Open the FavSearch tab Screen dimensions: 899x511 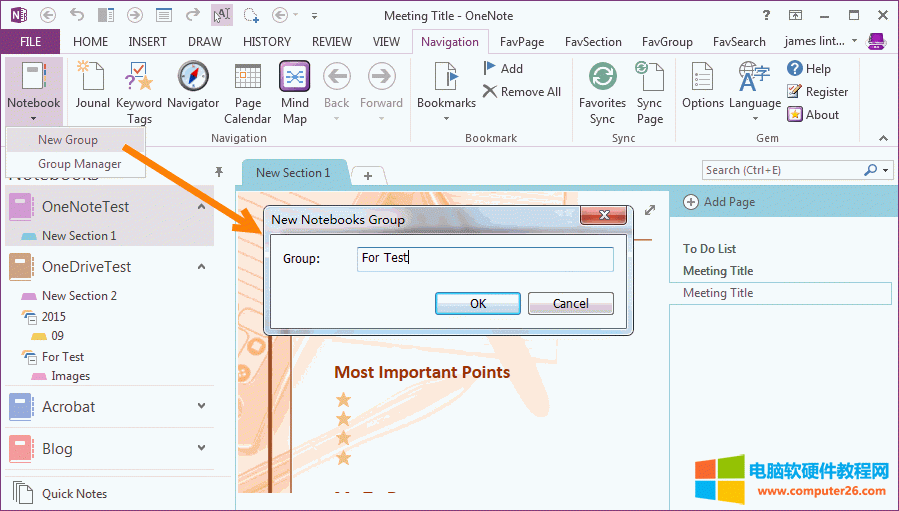pos(739,42)
